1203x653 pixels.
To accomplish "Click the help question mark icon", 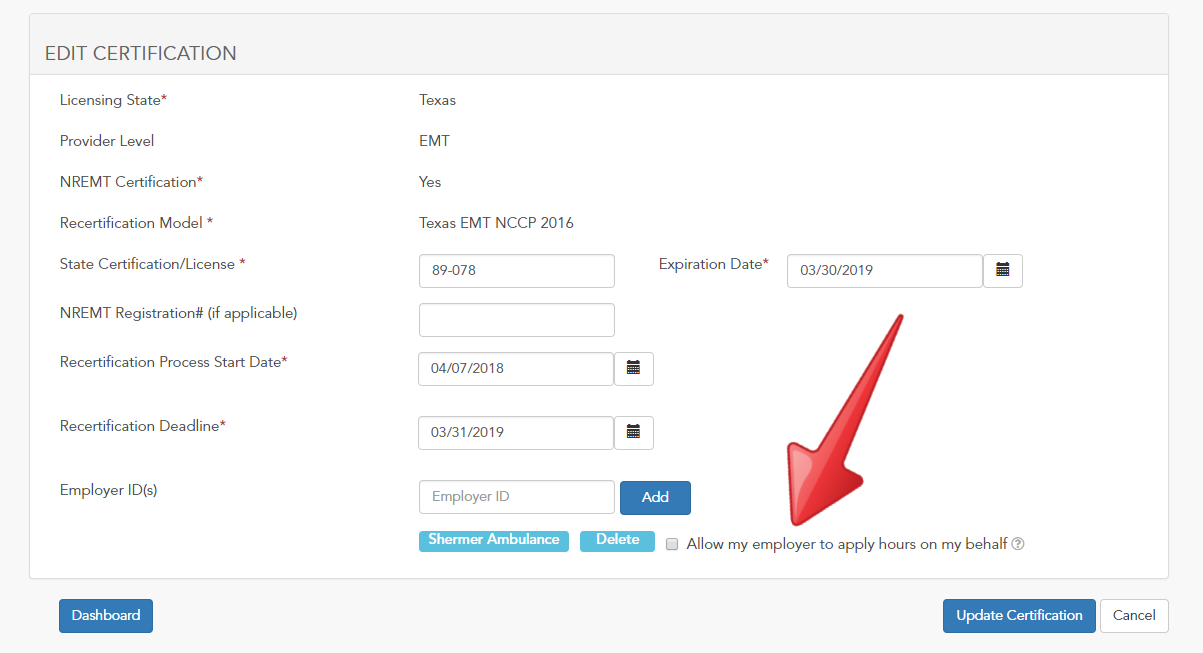I will click(1017, 543).
